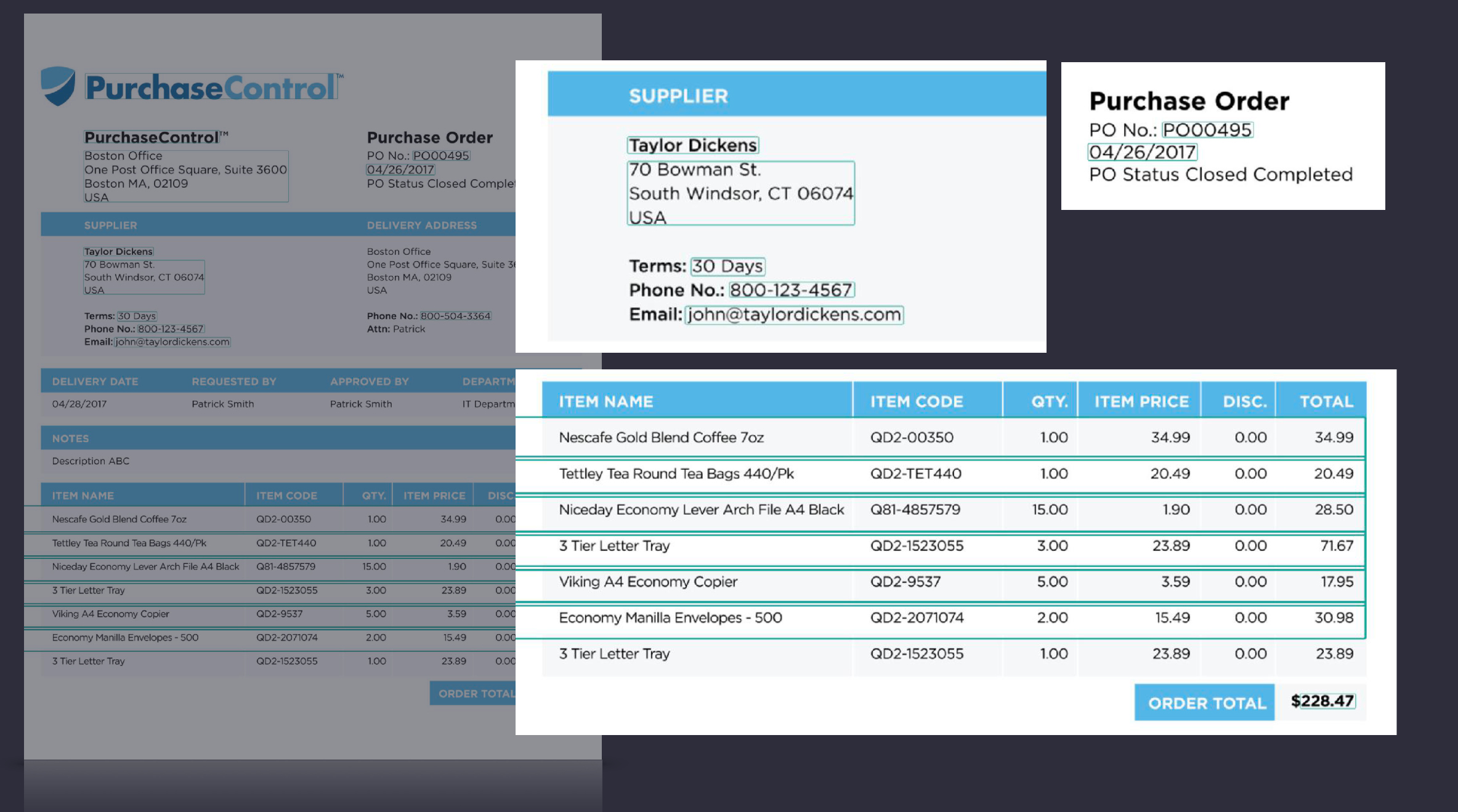Click the ORDER TOTAL label in zoomed table
The height and width of the screenshot is (812, 1458).
click(1206, 703)
